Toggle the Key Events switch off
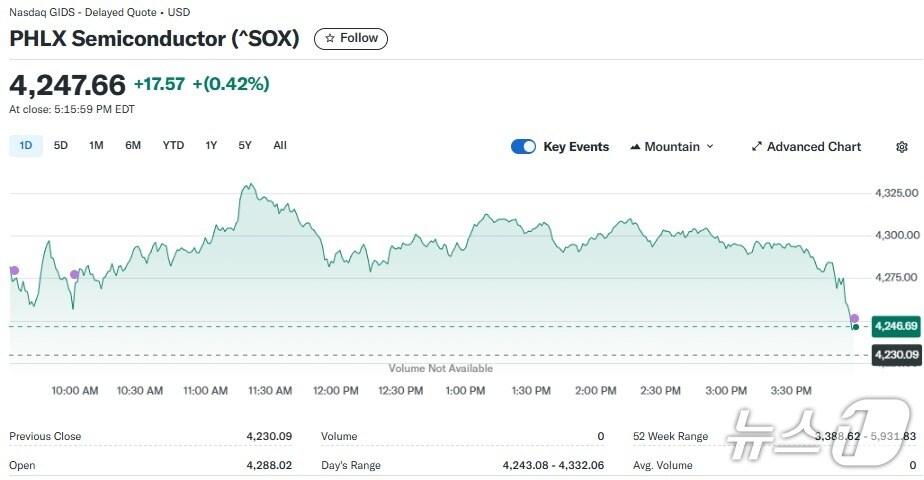The height and width of the screenshot is (480, 924). [x=523, y=147]
